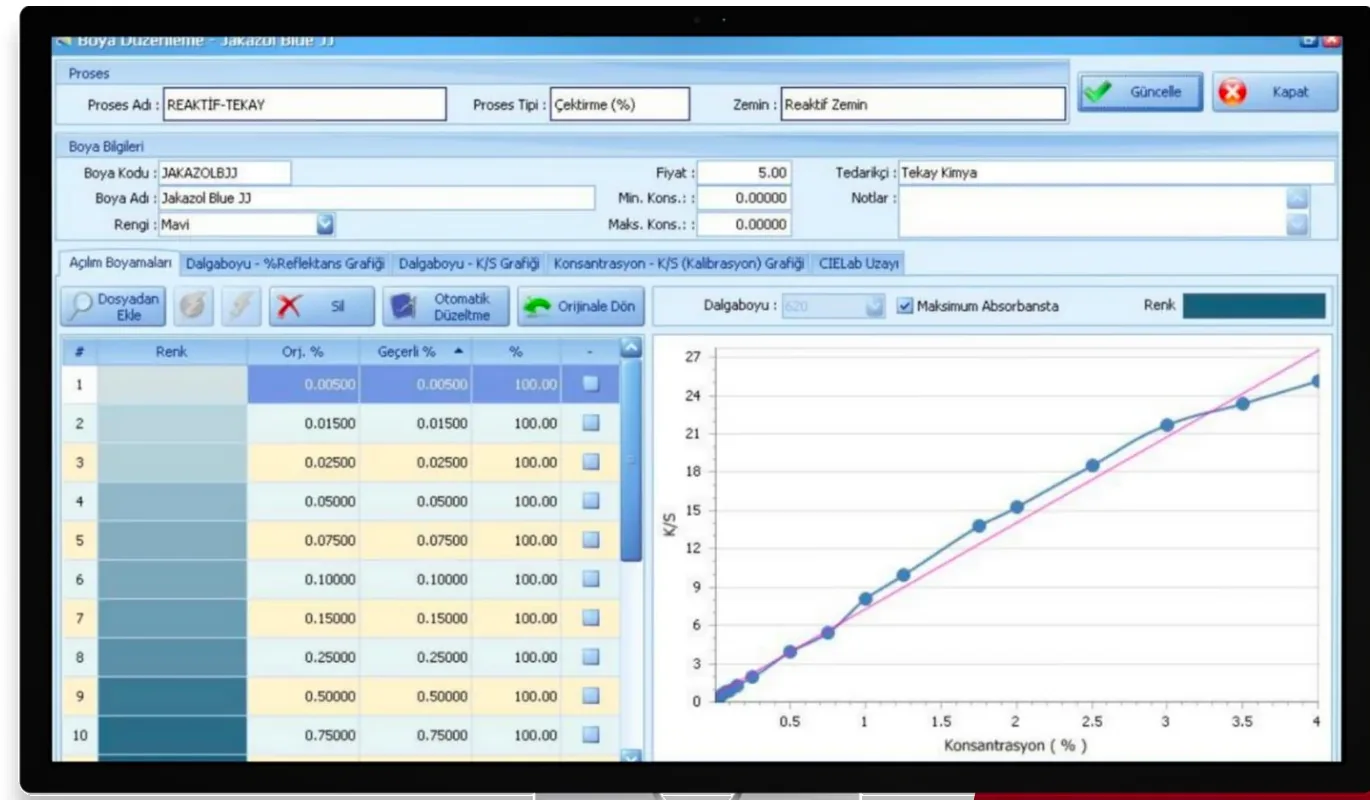Check the box in row 5 (0.07500)
Viewport: 1370px width, 800px height.
(591, 540)
